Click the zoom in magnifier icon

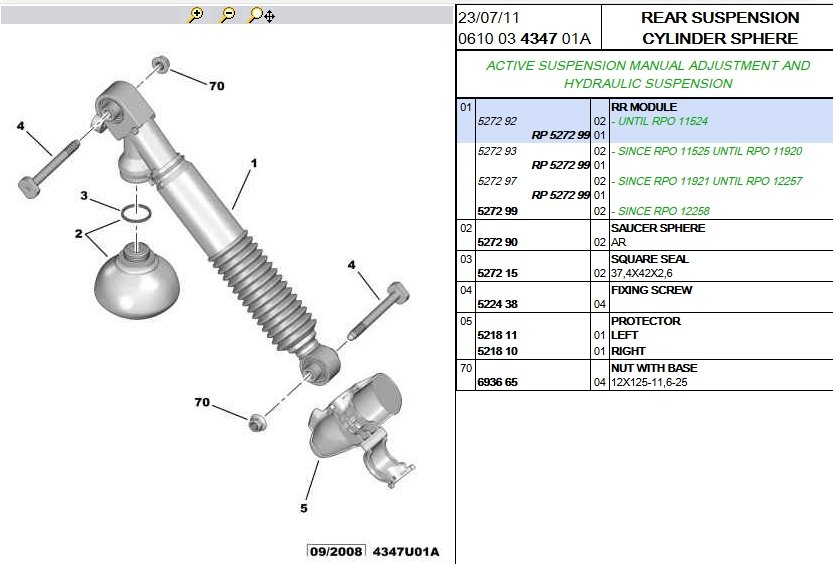(196, 15)
